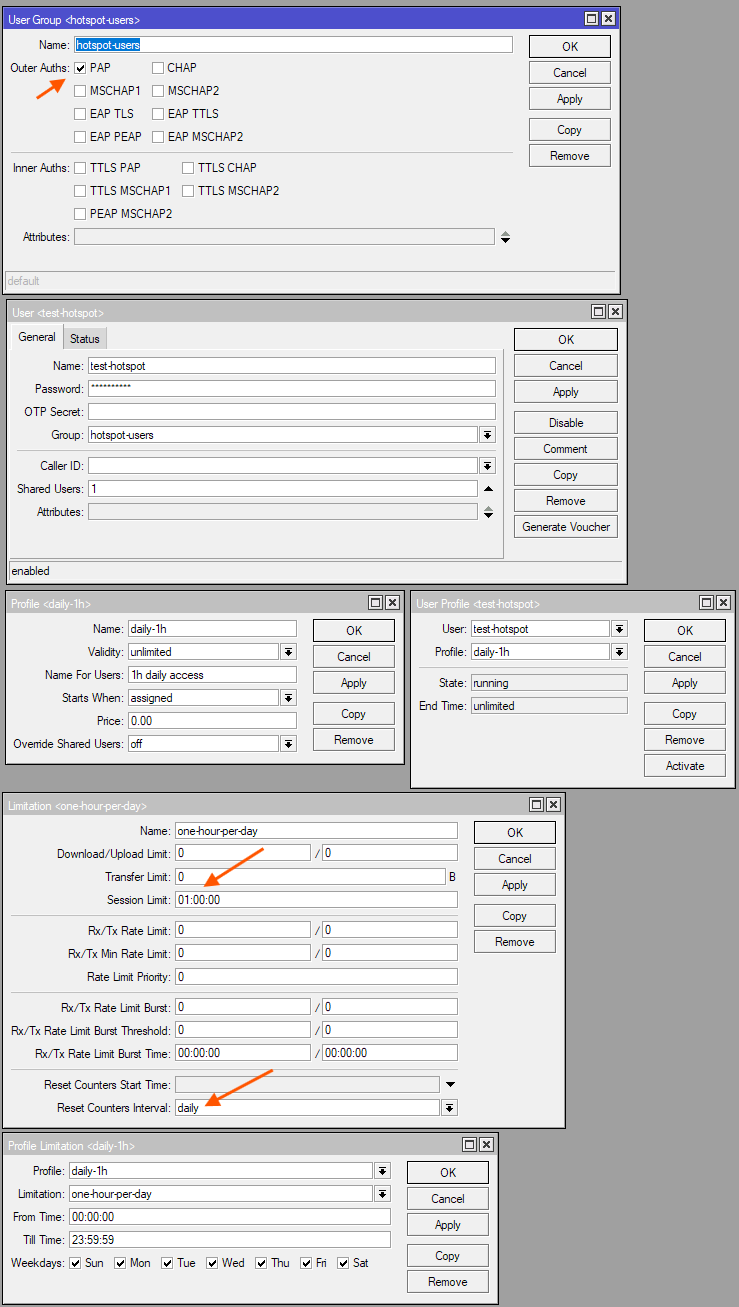Tick the EAP TLS checkbox
This screenshot has width=739, height=1307.
point(80,114)
